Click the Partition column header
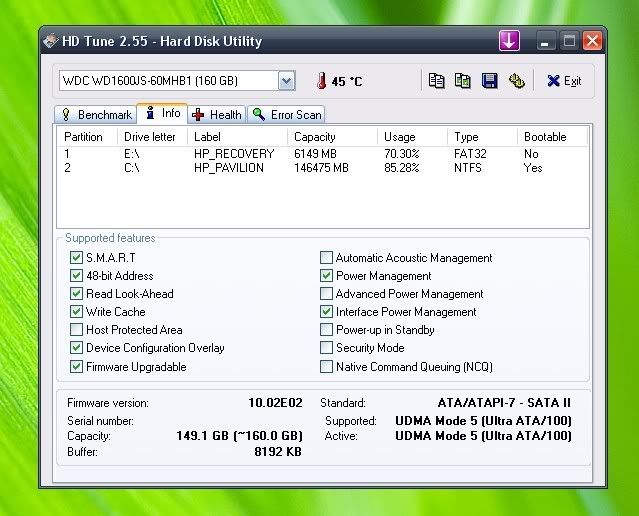 pos(87,137)
